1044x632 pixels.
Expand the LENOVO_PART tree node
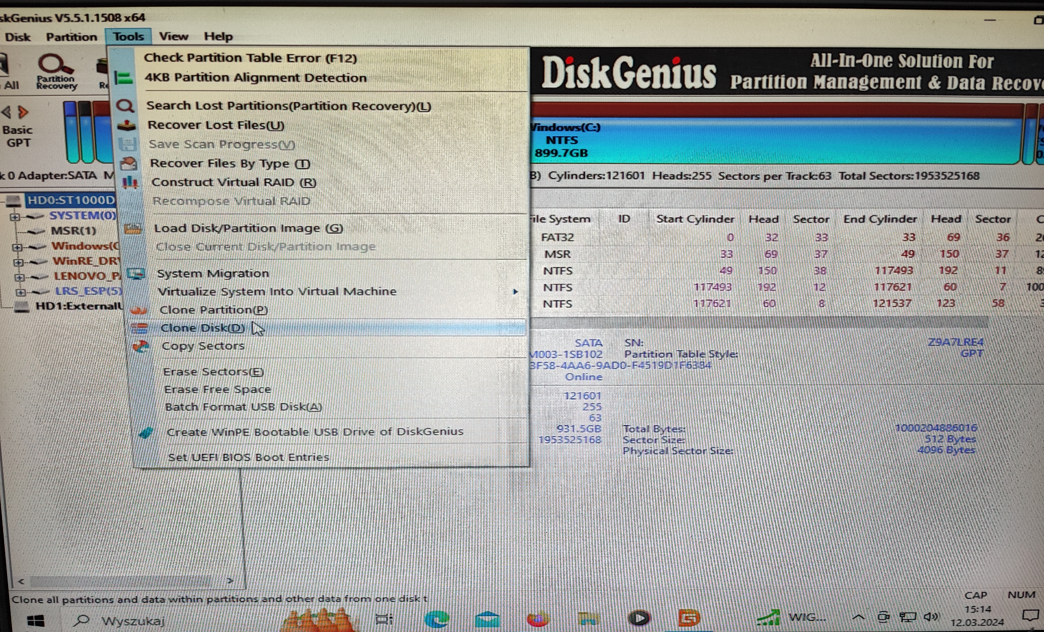click(x=19, y=277)
